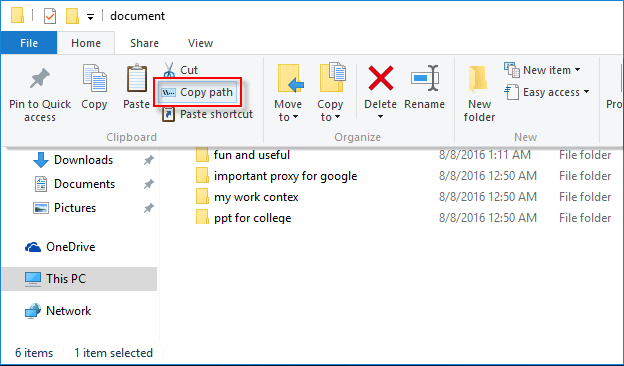Viewport: 624px width, 366px height.
Task: Select This PC in navigation pane
Action: coord(79,279)
